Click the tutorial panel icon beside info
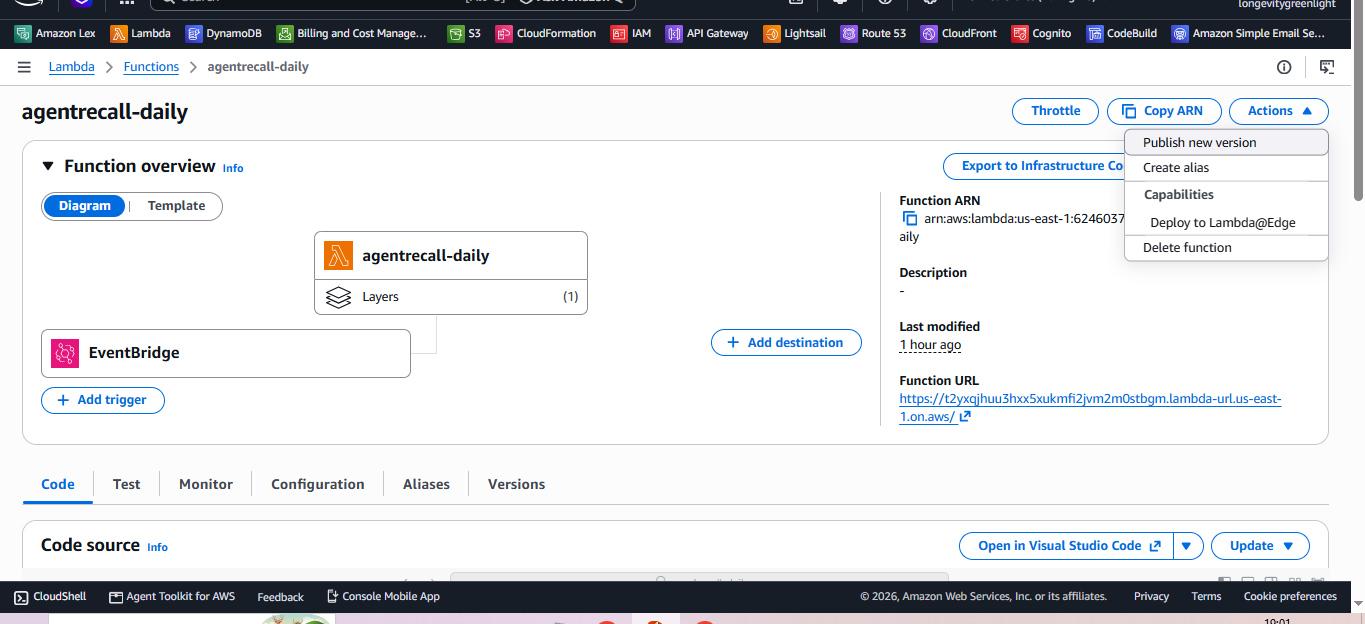The image size is (1365, 624). click(x=1327, y=67)
